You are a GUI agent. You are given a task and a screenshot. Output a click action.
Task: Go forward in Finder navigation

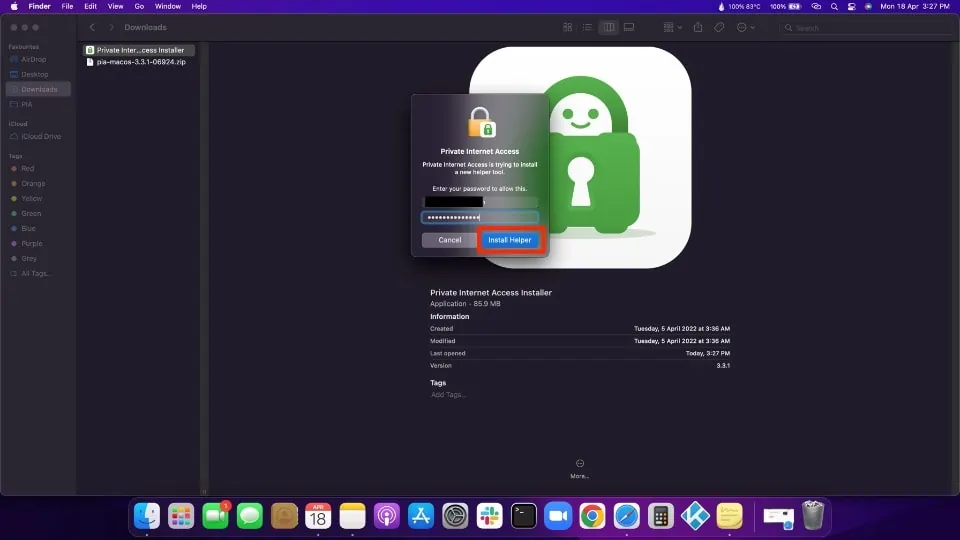coord(111,28)
